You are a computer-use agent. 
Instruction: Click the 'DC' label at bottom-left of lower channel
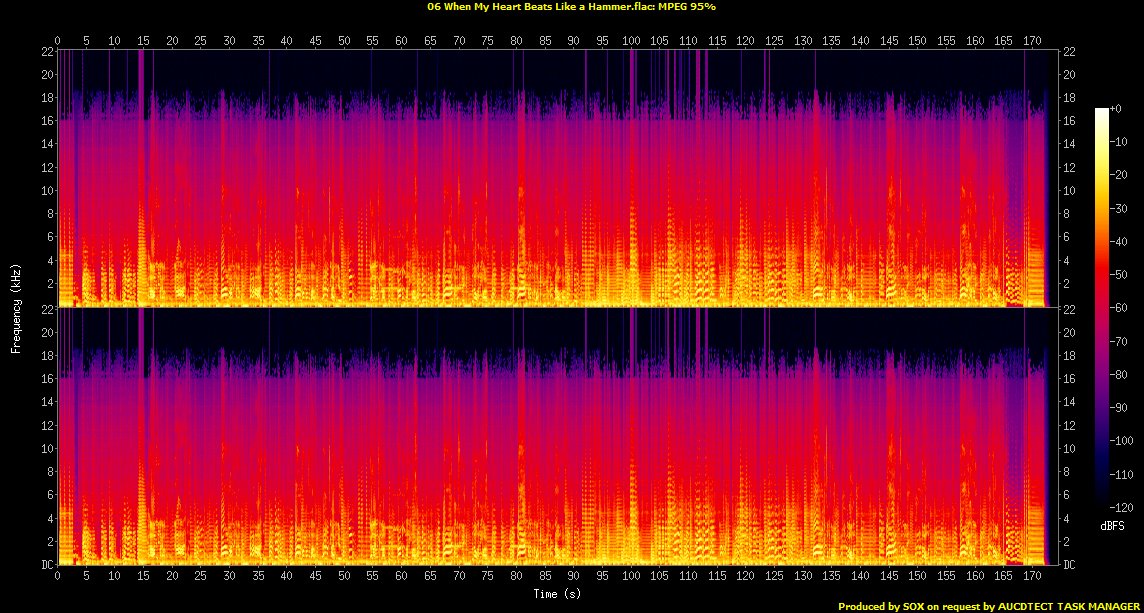(x=47, y=565)
